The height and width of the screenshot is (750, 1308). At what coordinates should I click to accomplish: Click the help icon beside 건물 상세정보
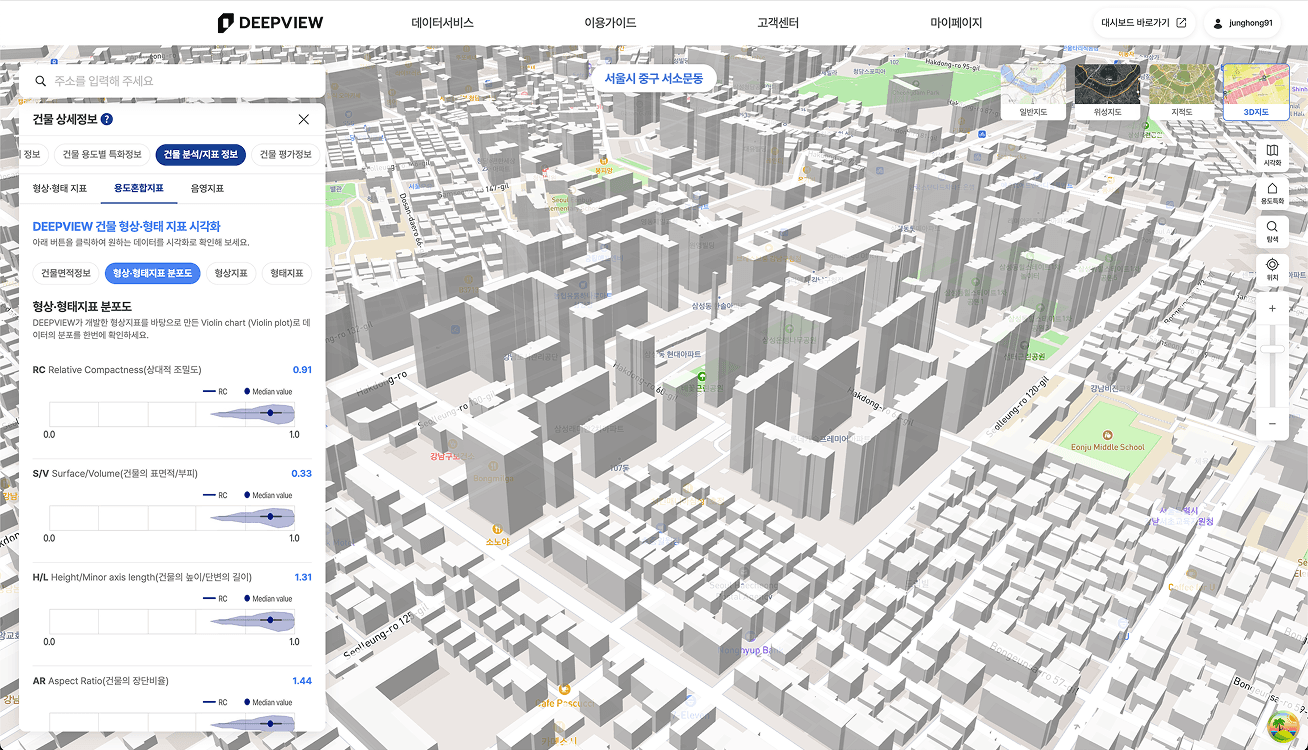(106, 119)
